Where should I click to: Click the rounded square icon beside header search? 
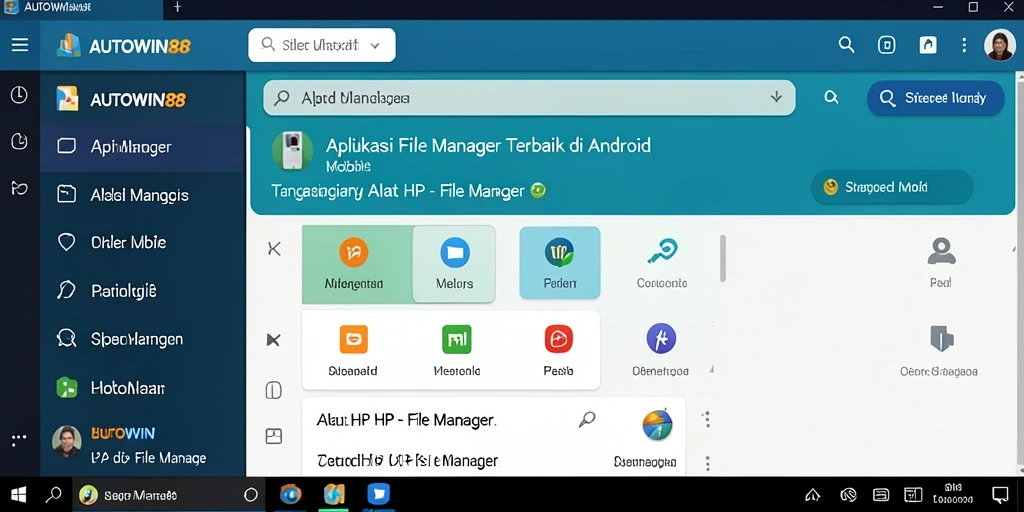(886, 45)
